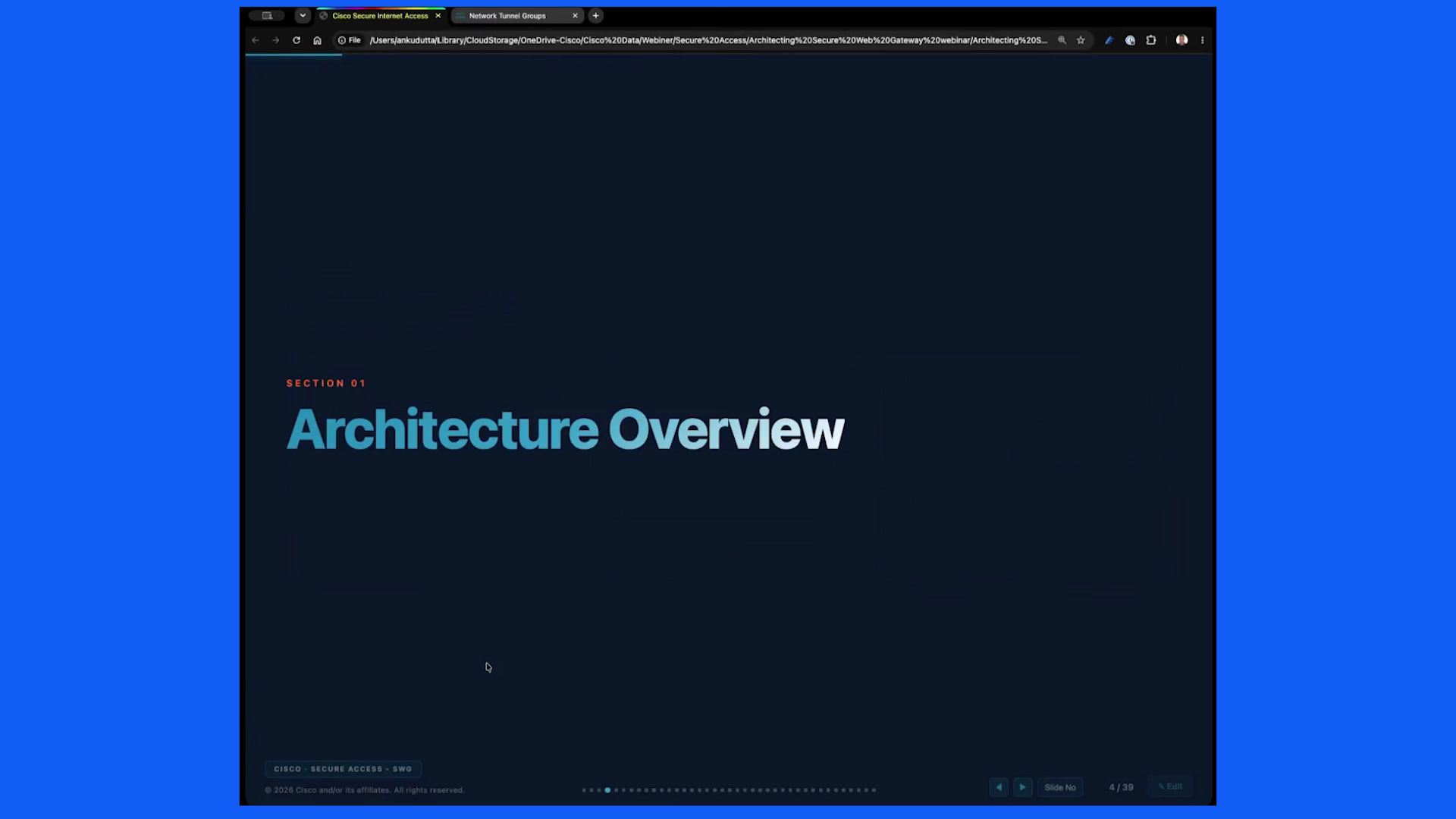Click the CISCO · SECURE ACCESS · SWG badge

(x=343, y=769)
